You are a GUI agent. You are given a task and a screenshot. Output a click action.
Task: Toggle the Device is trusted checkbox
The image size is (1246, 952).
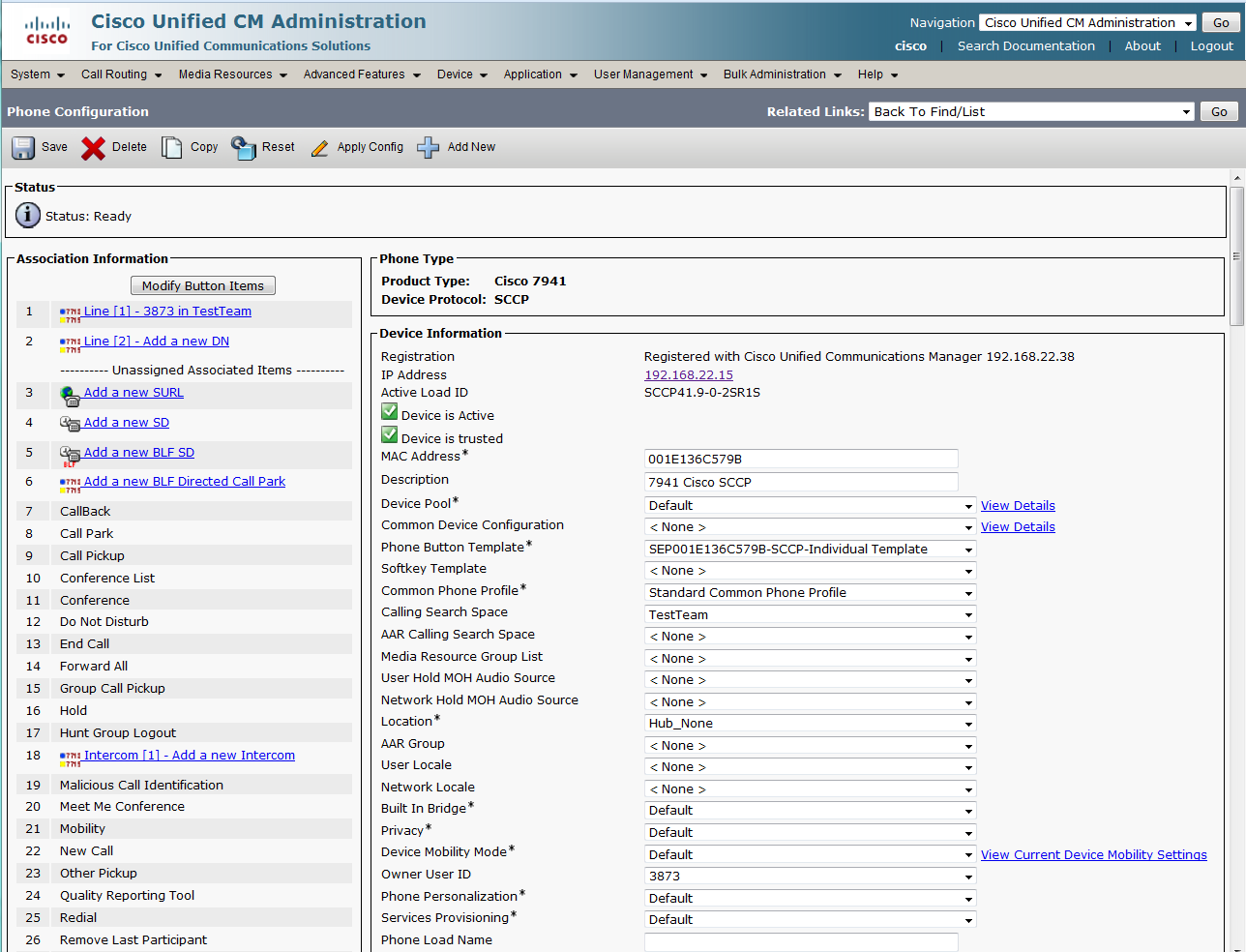(x=390, y=435)
